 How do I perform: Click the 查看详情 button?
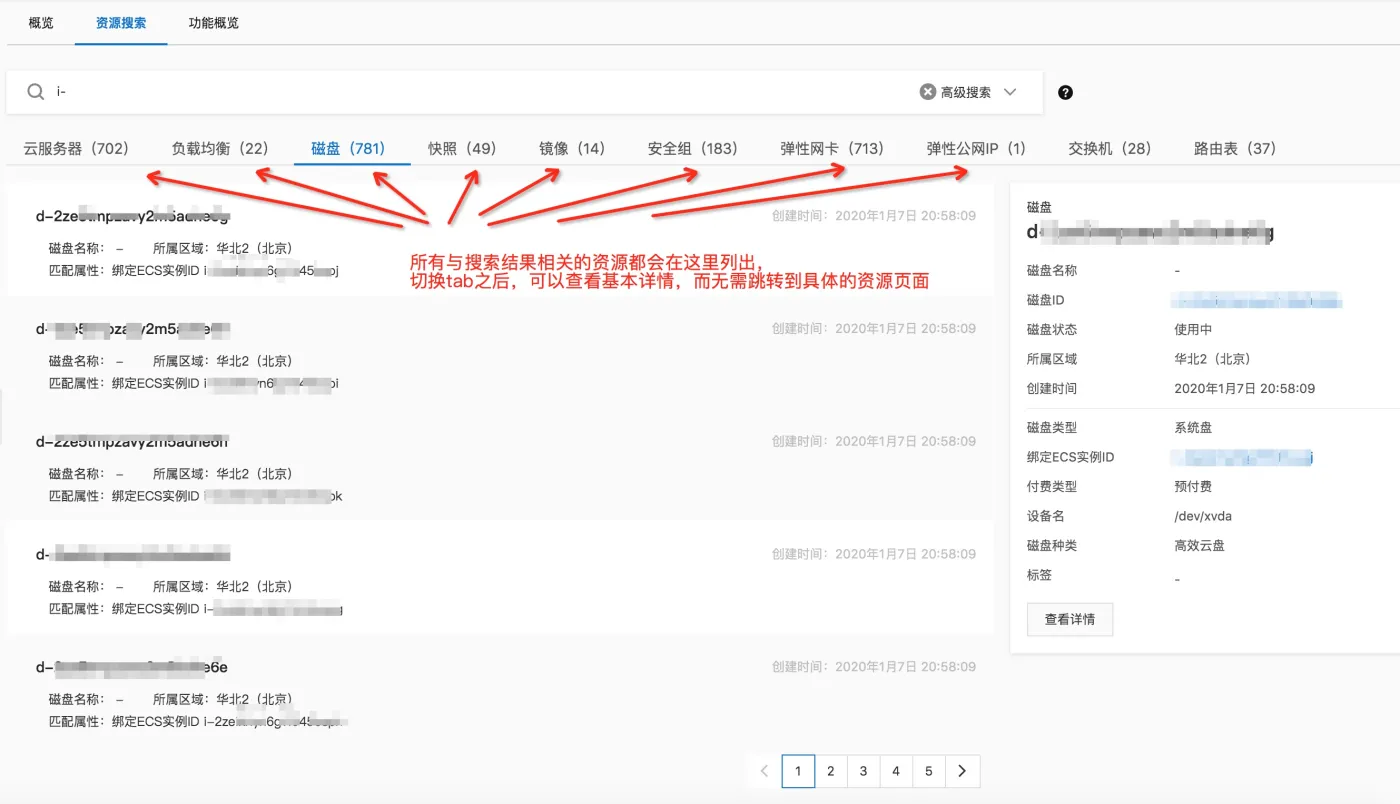pyautogui.click(x=1070, y=619)
